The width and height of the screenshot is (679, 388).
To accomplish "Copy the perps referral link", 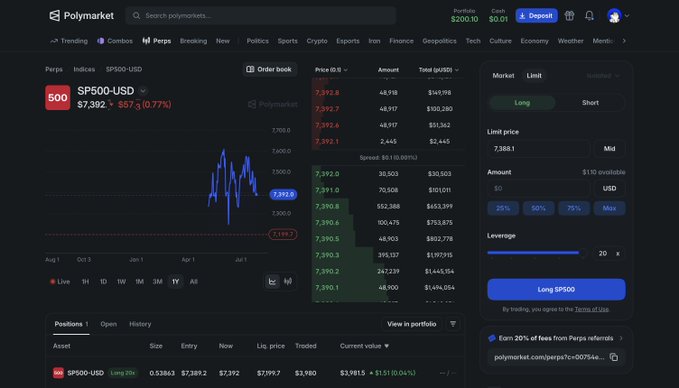I will (x=614, y=357).
